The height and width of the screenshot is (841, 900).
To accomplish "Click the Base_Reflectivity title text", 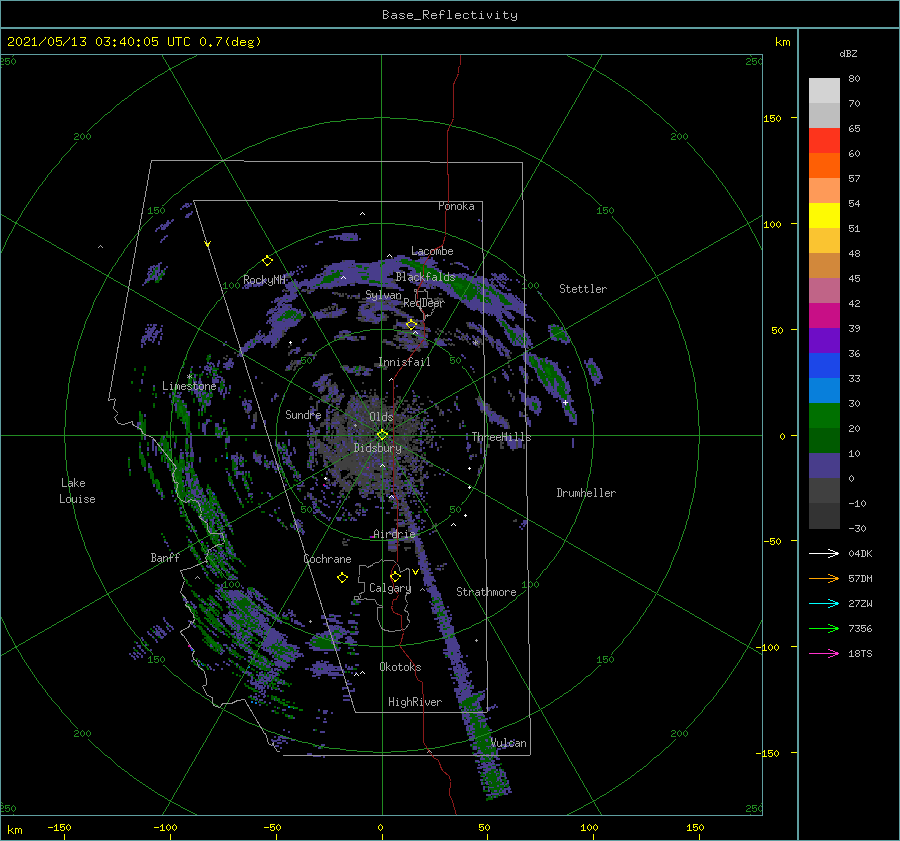I will 450,15.
